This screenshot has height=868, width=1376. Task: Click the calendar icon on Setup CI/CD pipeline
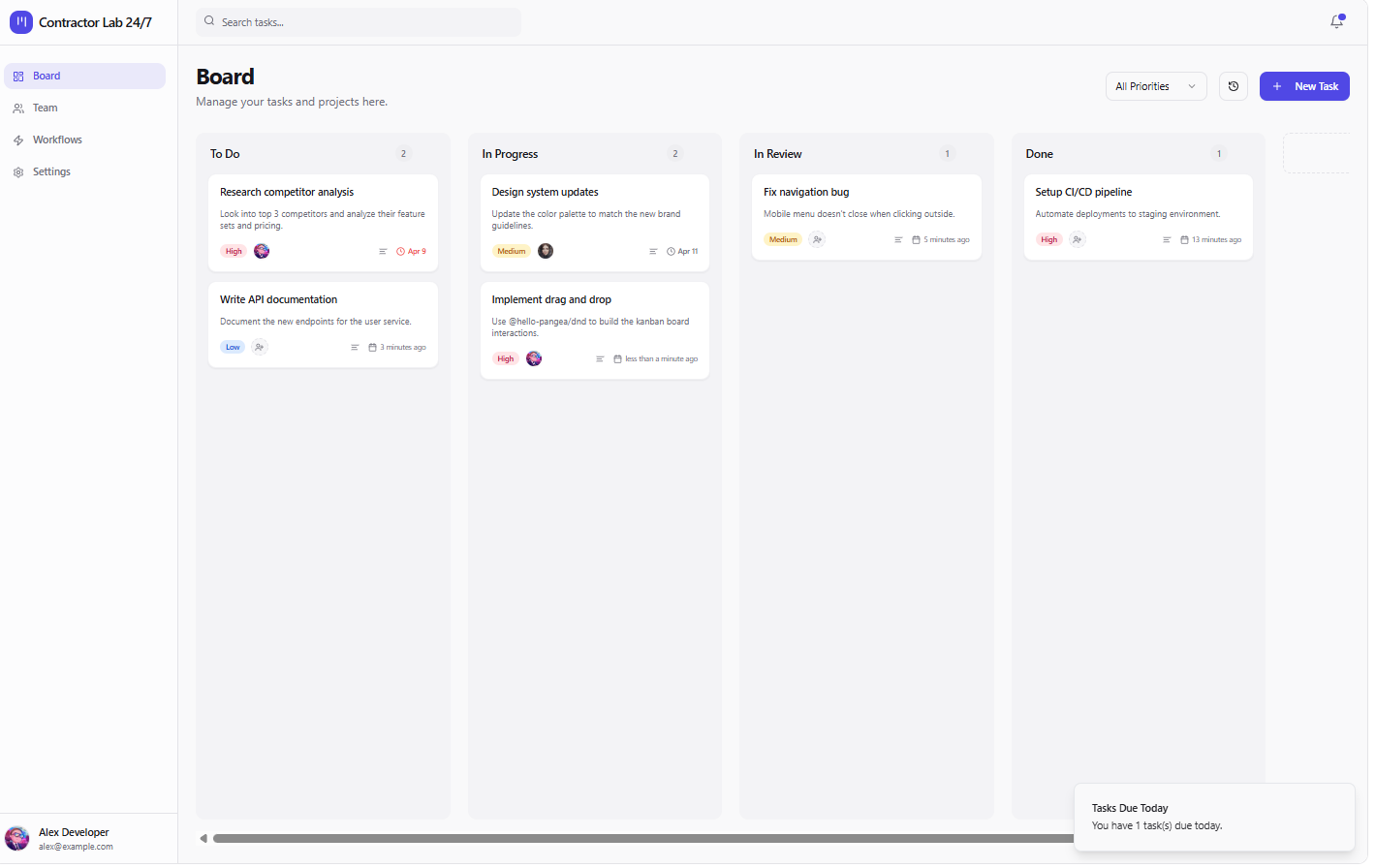(x=1183, y=239)
